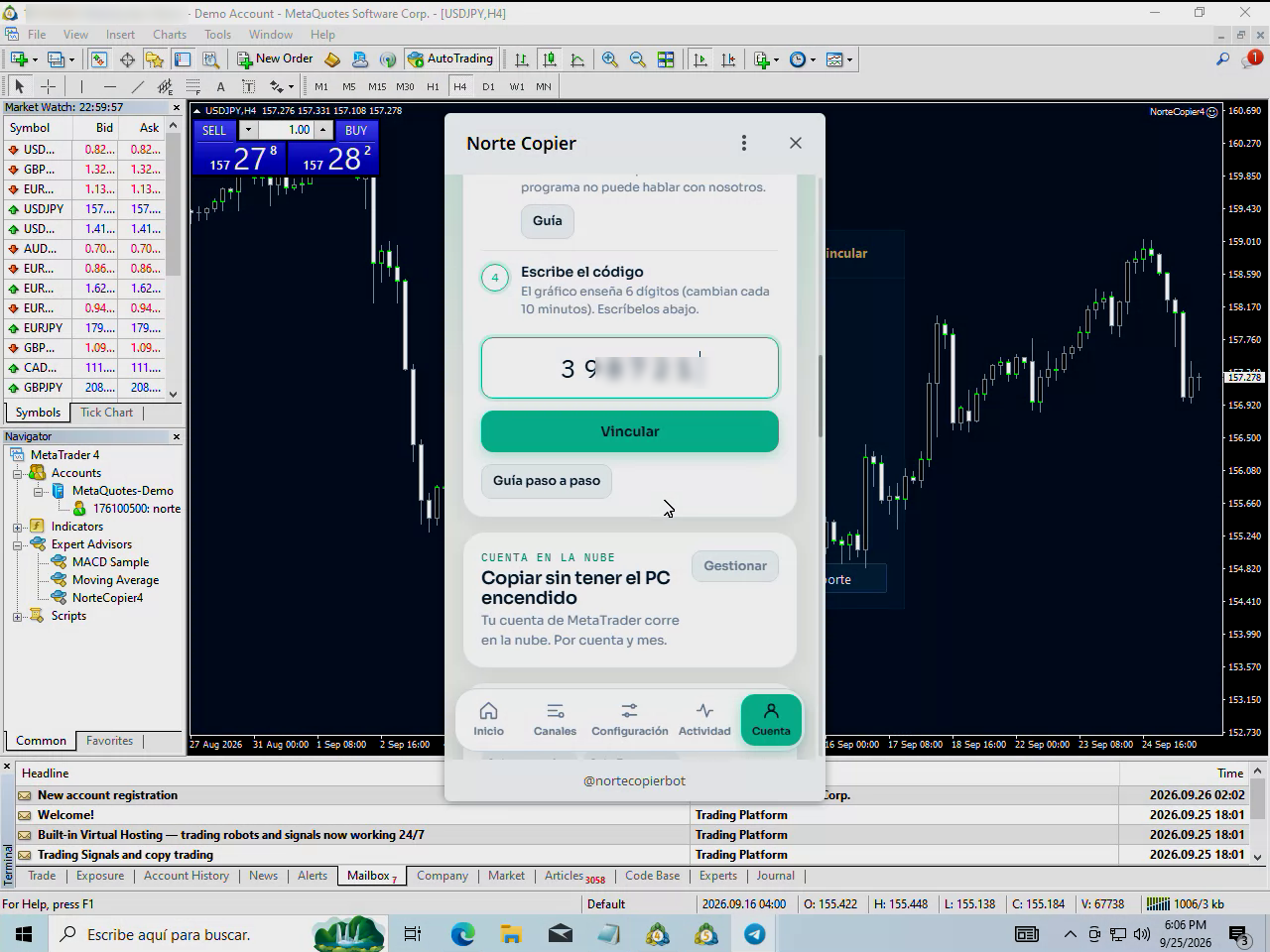
Task: Open the Strategy Tester icon
Action: coord(210,59)
